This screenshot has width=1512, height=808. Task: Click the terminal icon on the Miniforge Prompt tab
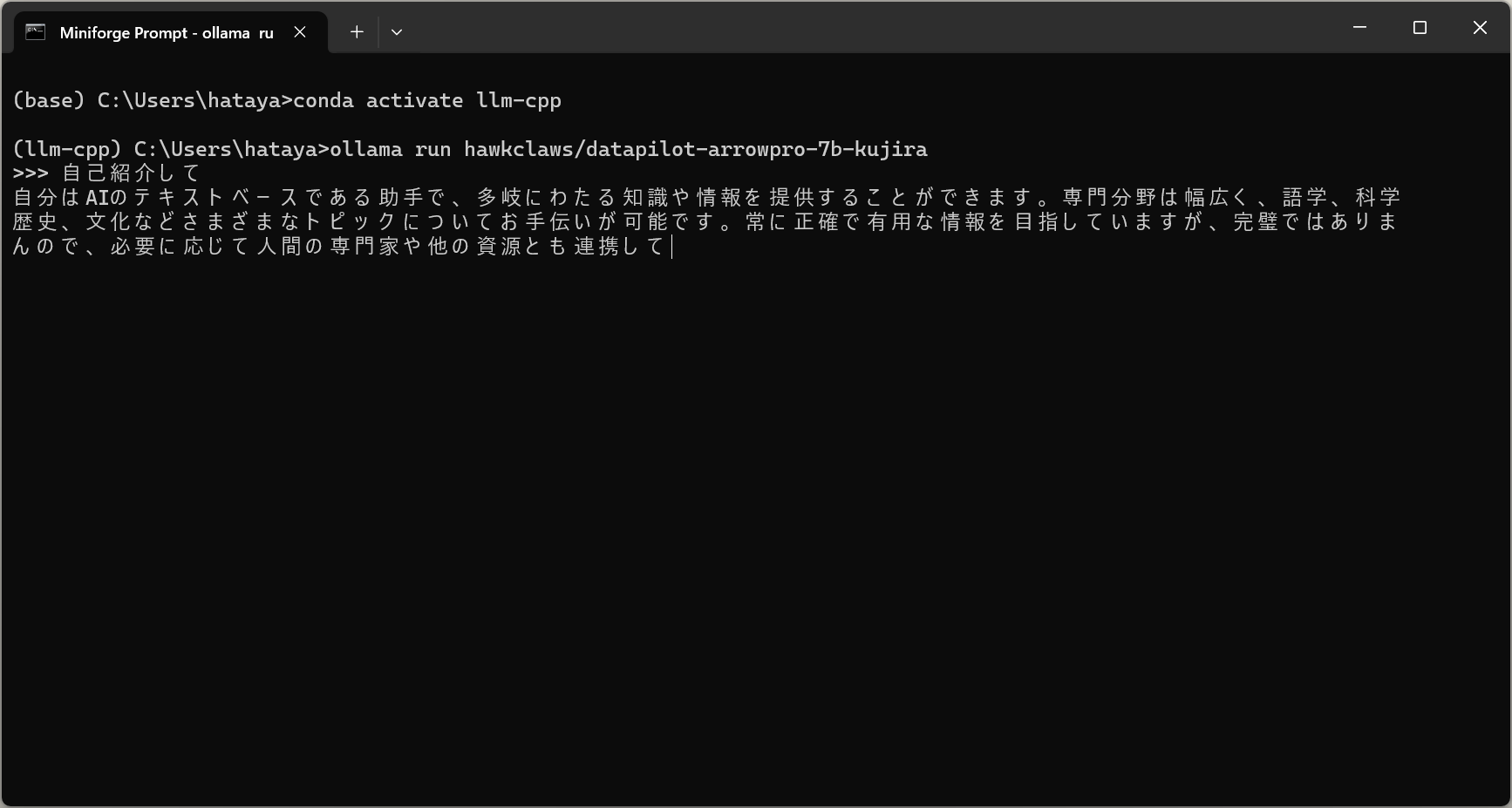tap(35, 32)
